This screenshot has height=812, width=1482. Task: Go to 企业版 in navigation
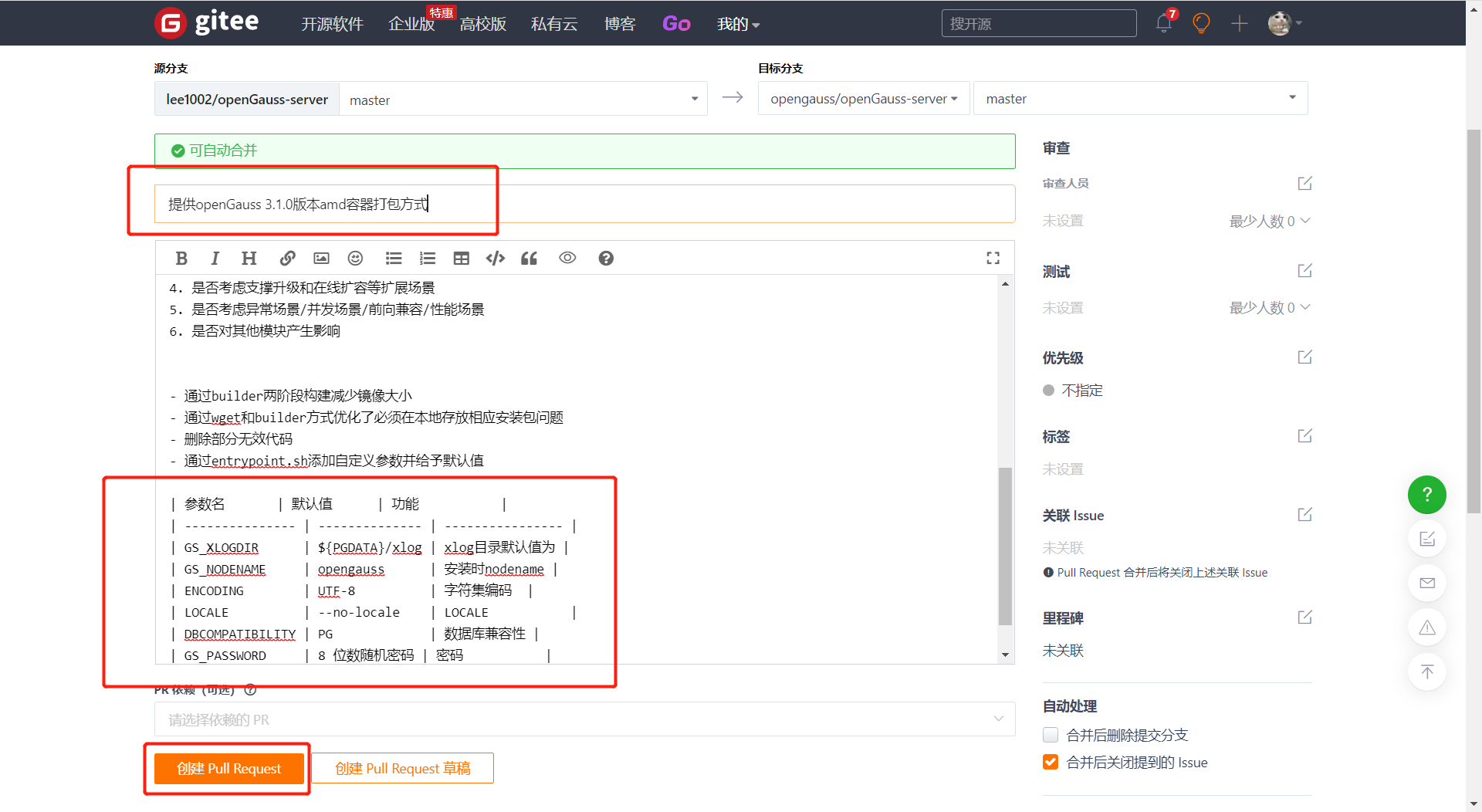pos(411,24)
